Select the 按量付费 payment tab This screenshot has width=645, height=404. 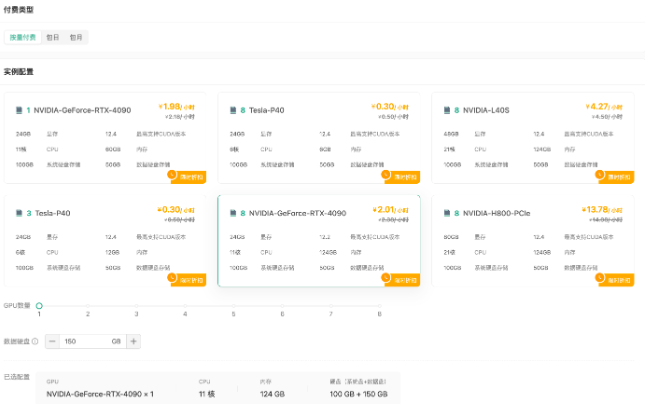click(23, 37)
